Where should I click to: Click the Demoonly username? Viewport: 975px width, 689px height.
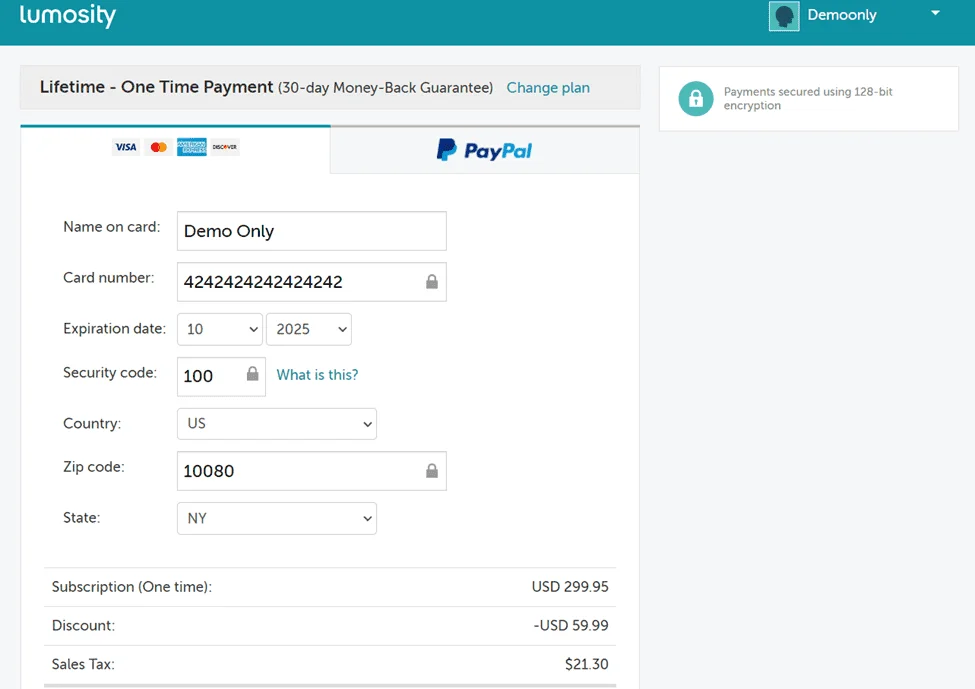click(x=841, y=15)
